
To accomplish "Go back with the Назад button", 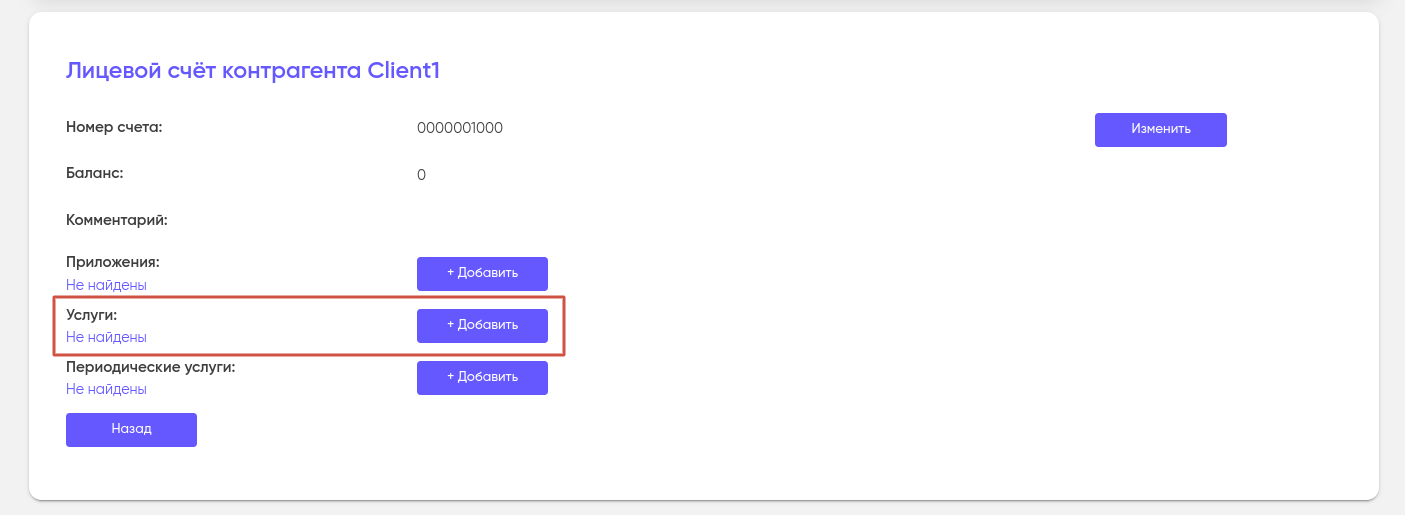I will pos(131,430).
